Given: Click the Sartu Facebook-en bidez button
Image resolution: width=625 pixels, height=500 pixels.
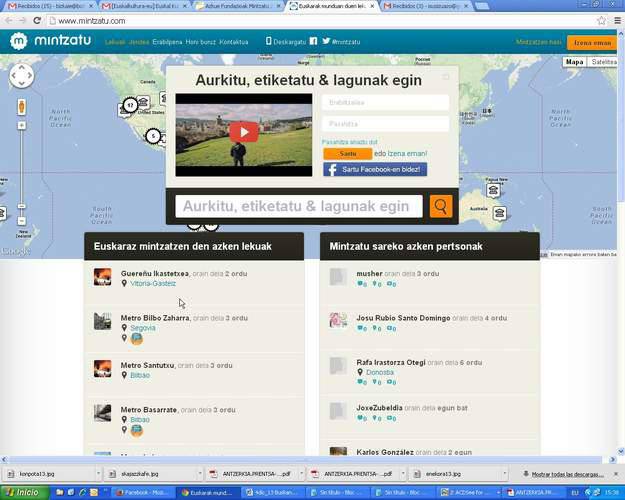Looking at the screenshot, I should click(375, 169).
